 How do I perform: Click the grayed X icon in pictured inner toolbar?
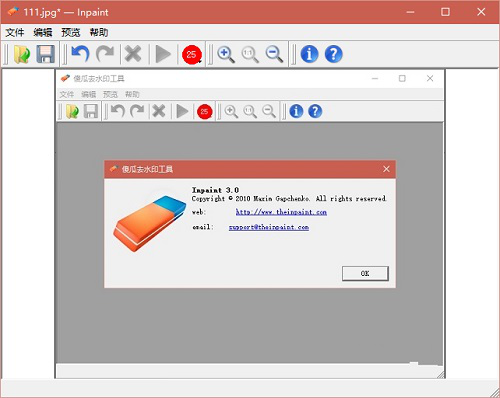tap(159, 111)
